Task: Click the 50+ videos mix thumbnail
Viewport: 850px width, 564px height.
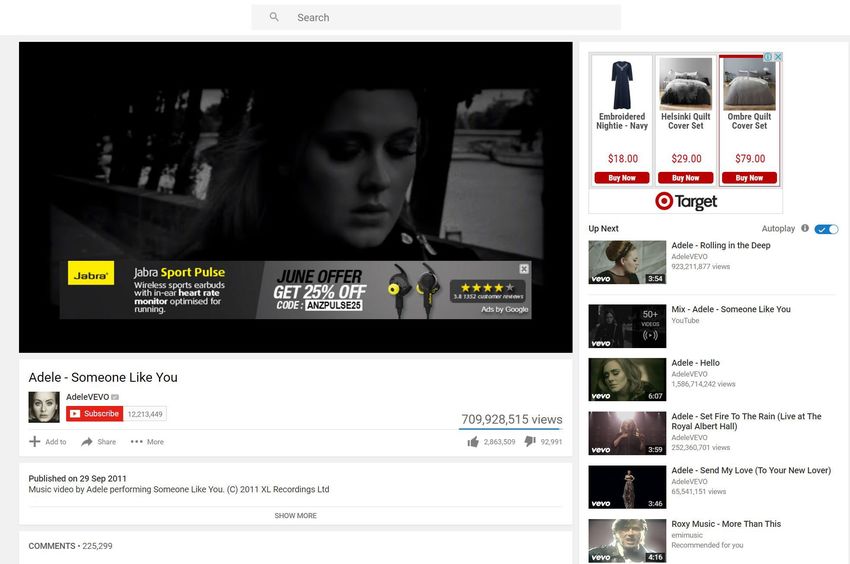Action: point(627,326)
